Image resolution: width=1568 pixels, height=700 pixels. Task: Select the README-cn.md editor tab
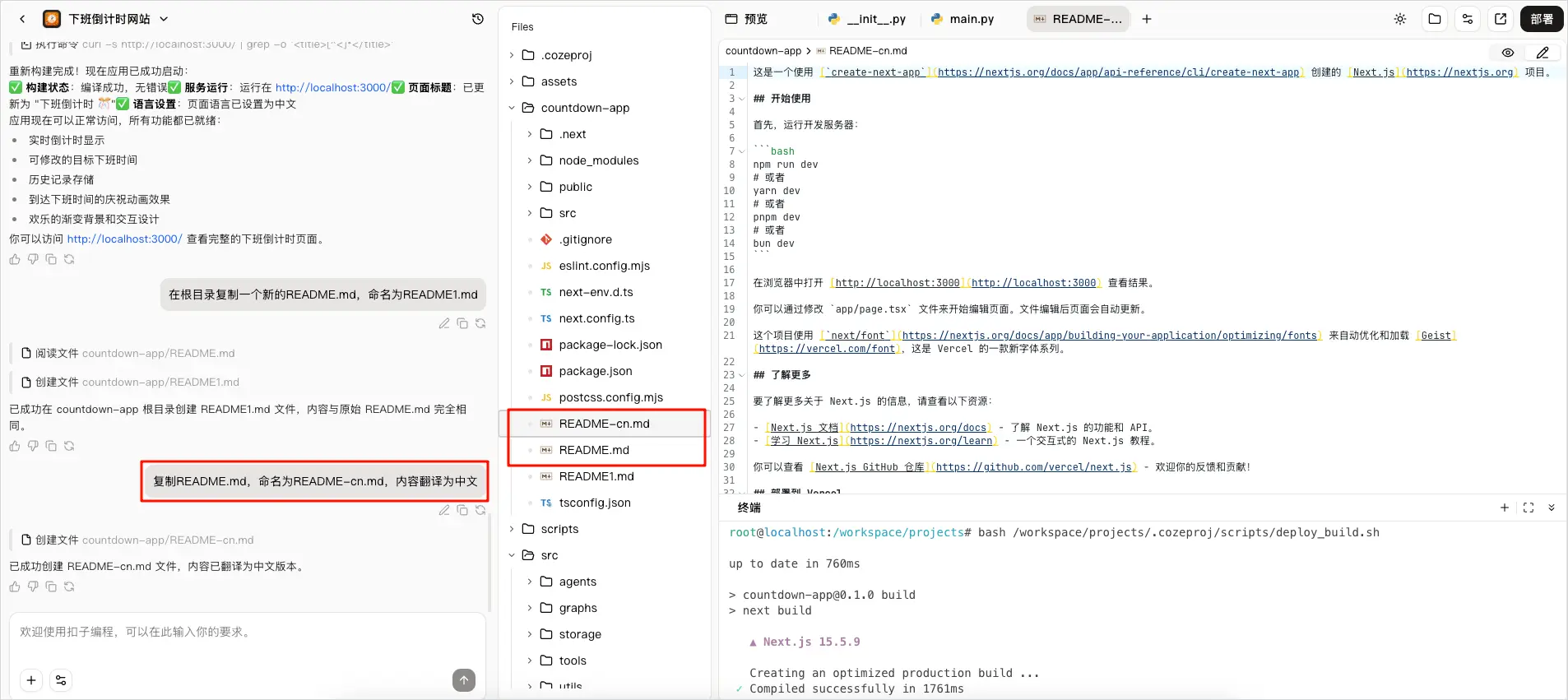click(1078, 19)
